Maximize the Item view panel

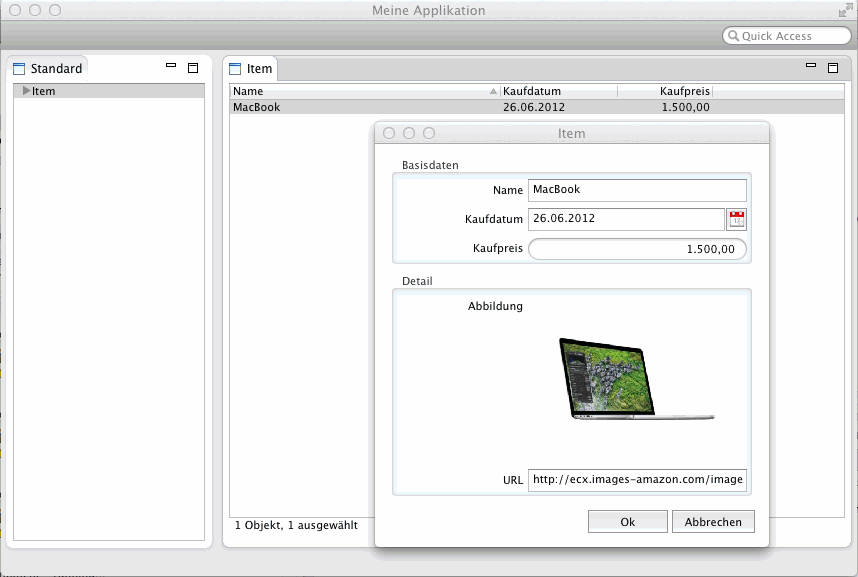click(832, 68)
